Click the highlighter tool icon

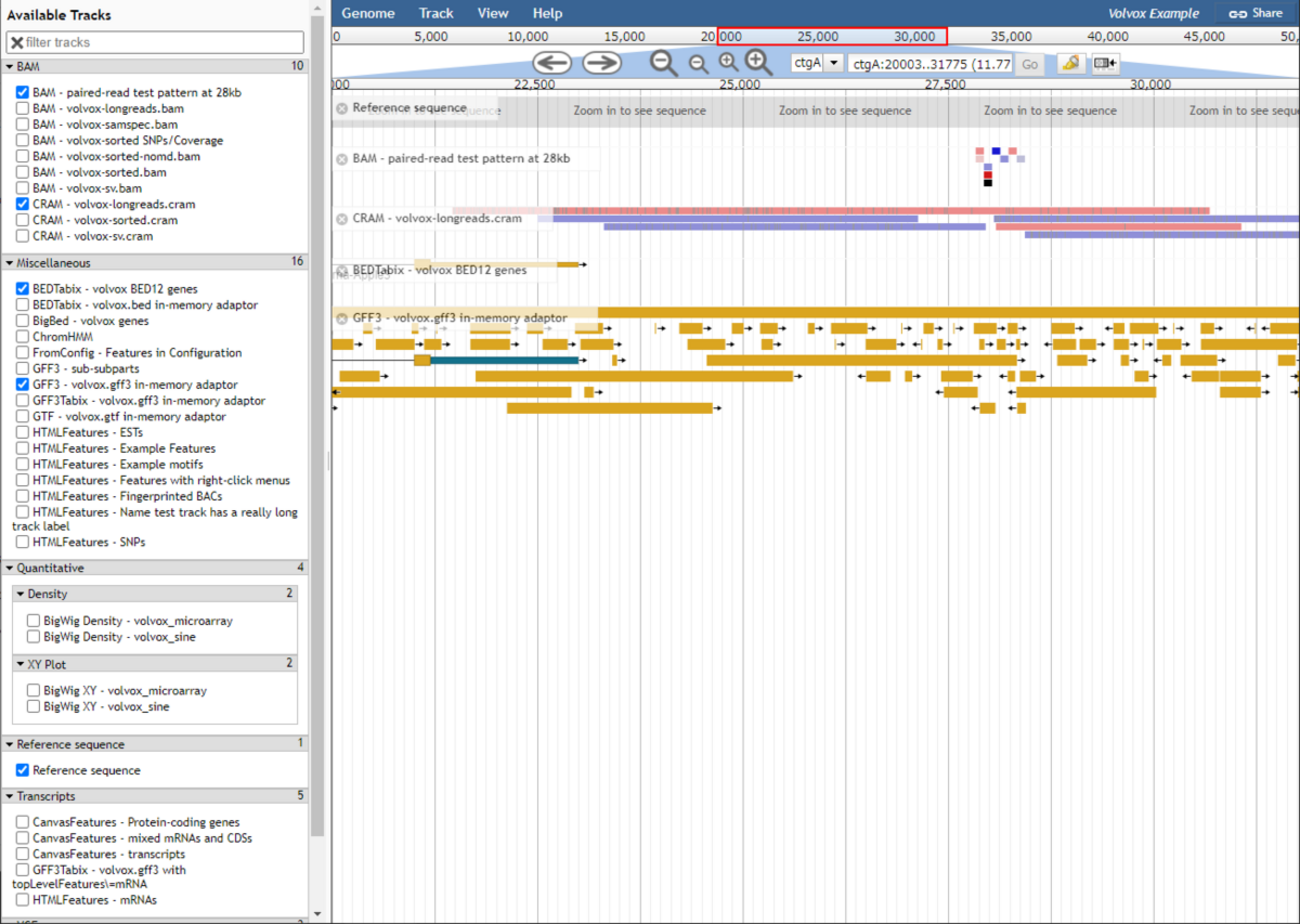pos(1070,64)
